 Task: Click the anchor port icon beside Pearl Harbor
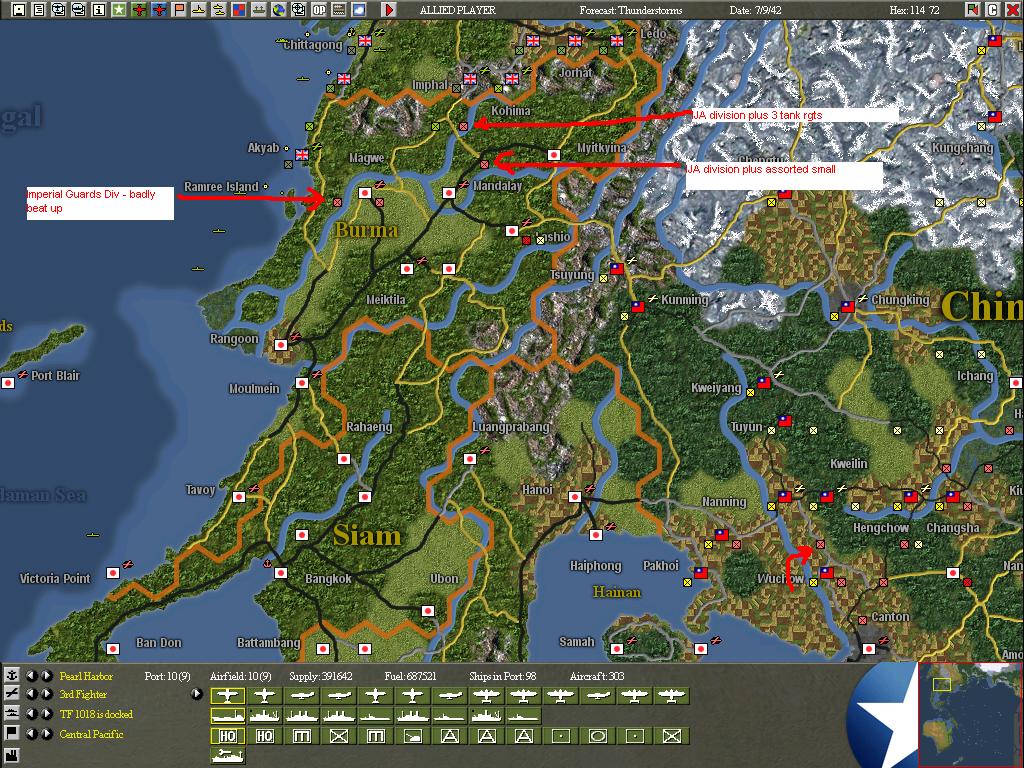click(x=11, y=675)
